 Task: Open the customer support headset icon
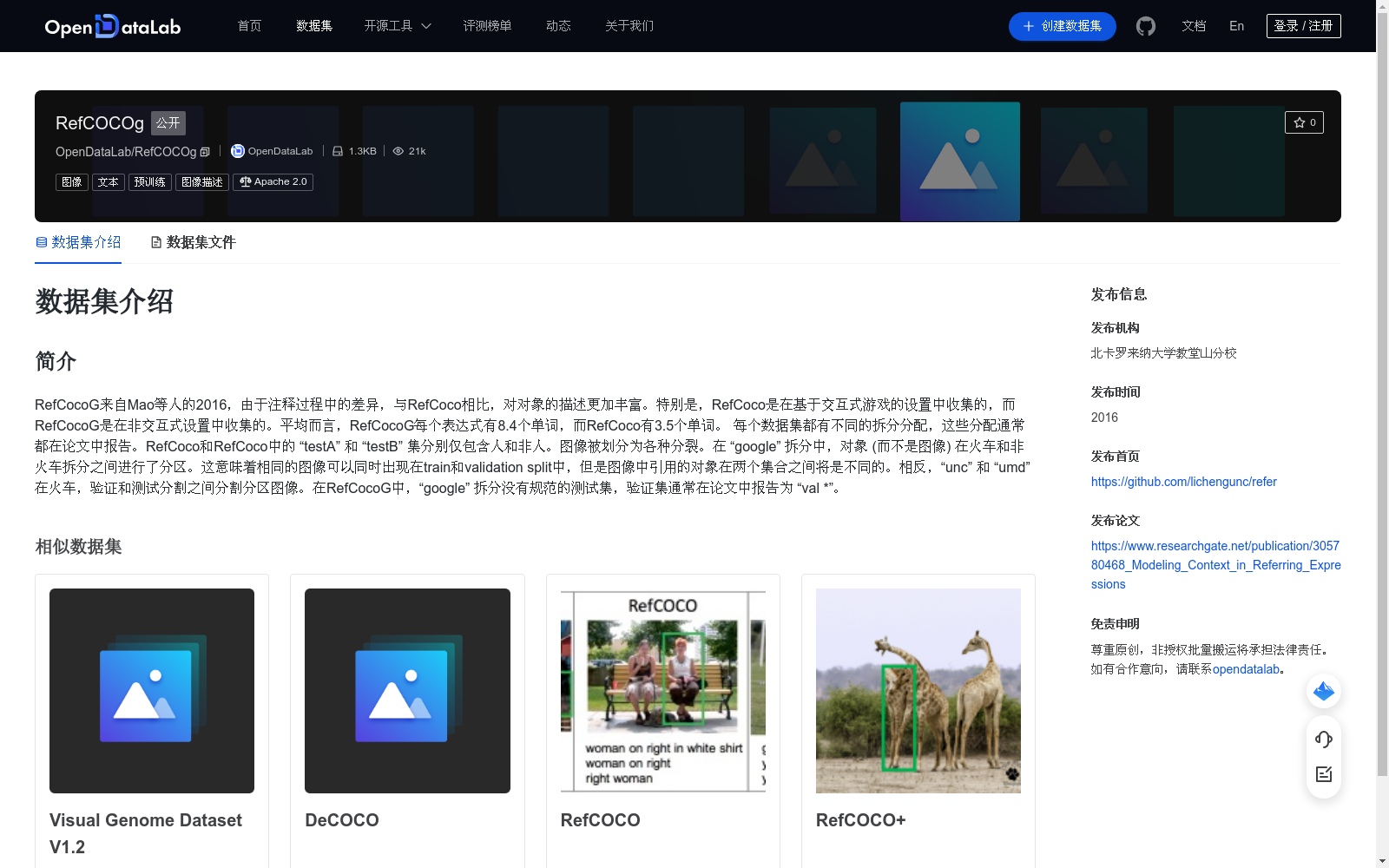click(1324, 739)
